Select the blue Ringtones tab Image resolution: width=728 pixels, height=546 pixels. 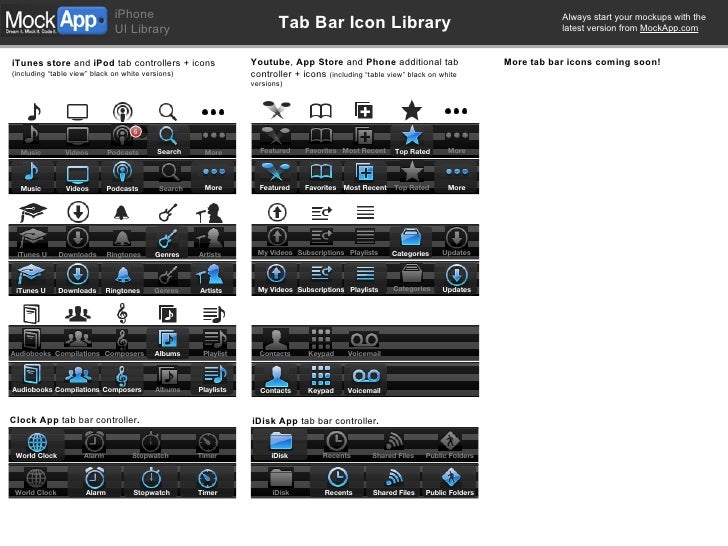123,278
